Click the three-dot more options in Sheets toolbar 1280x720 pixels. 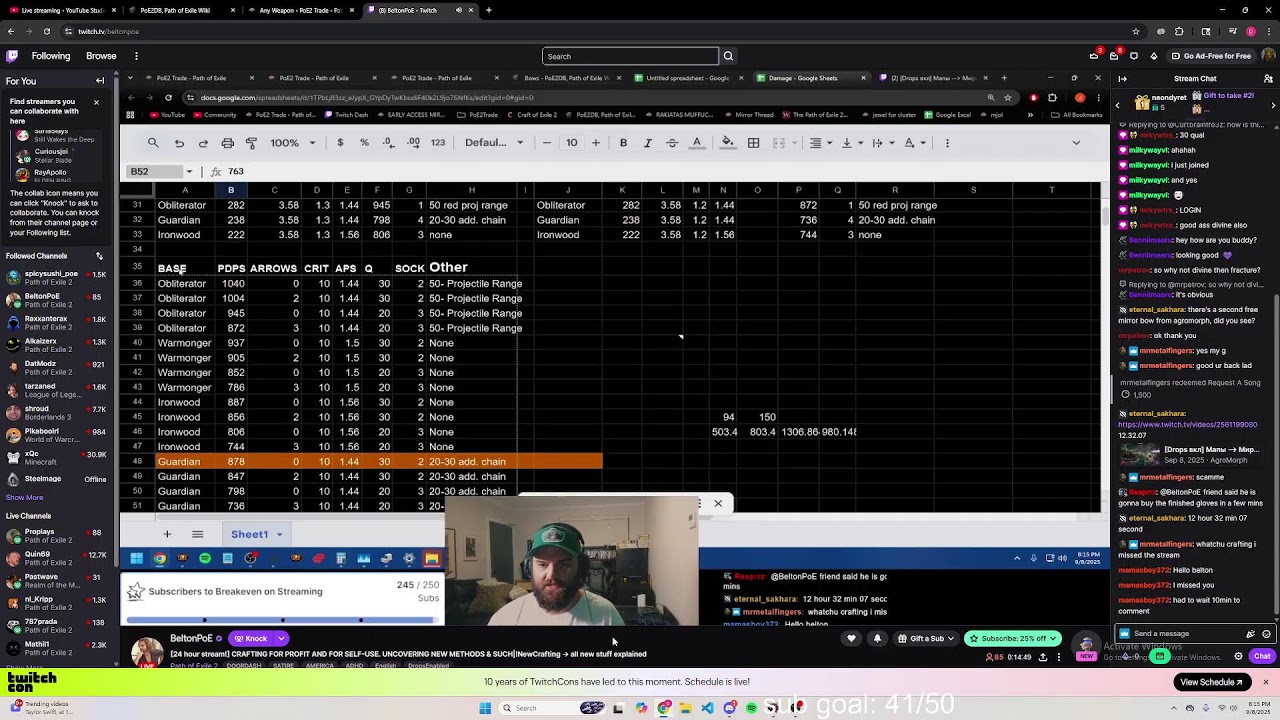[x=947, y=143]
